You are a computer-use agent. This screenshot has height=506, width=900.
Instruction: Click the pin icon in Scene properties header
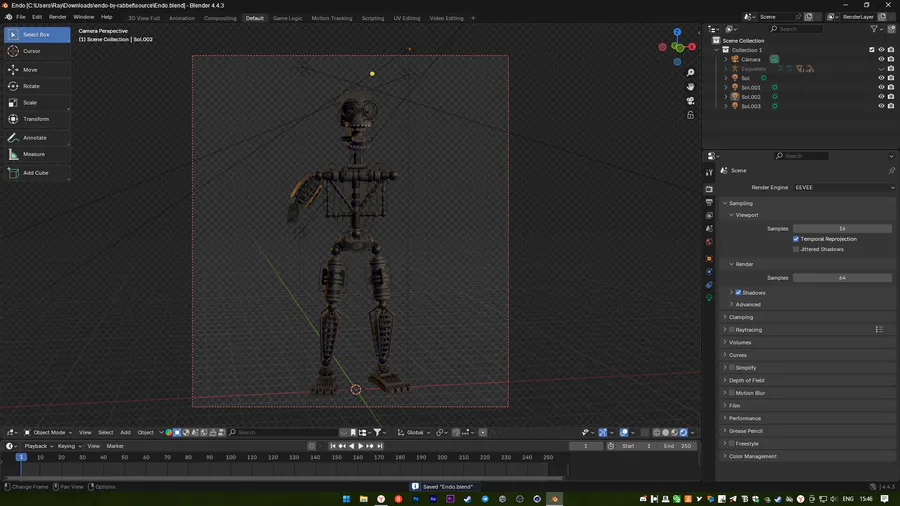point(891,170)
